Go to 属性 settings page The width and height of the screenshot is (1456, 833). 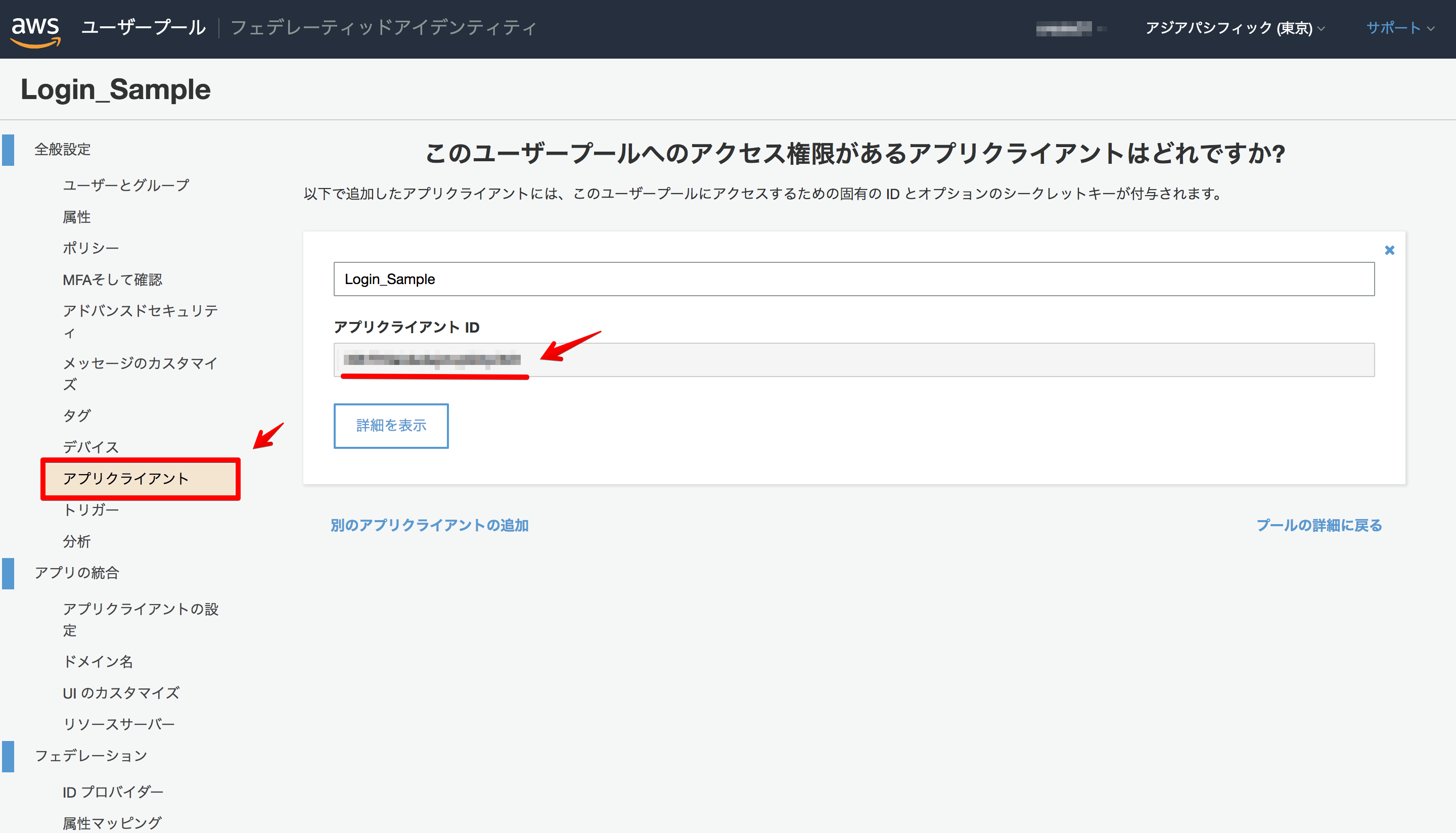coord(77,217)
